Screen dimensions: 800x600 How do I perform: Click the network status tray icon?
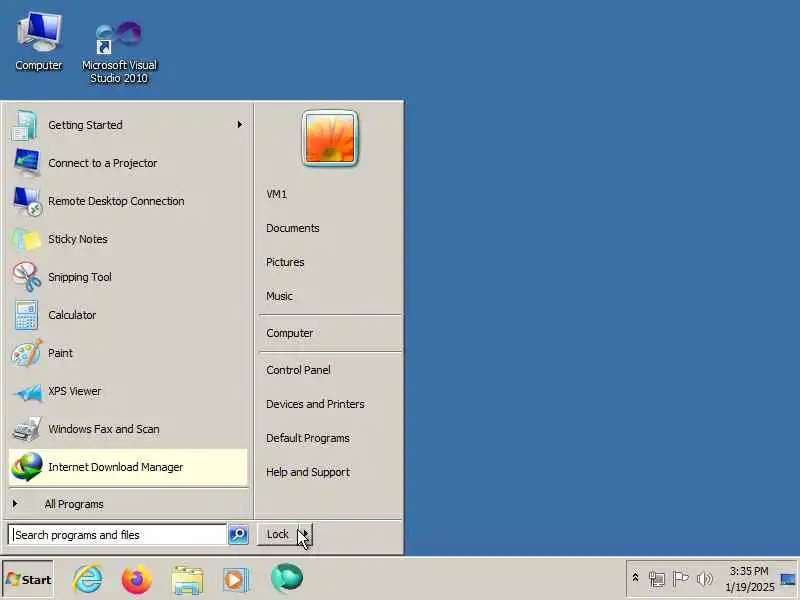tap(657, 579)
